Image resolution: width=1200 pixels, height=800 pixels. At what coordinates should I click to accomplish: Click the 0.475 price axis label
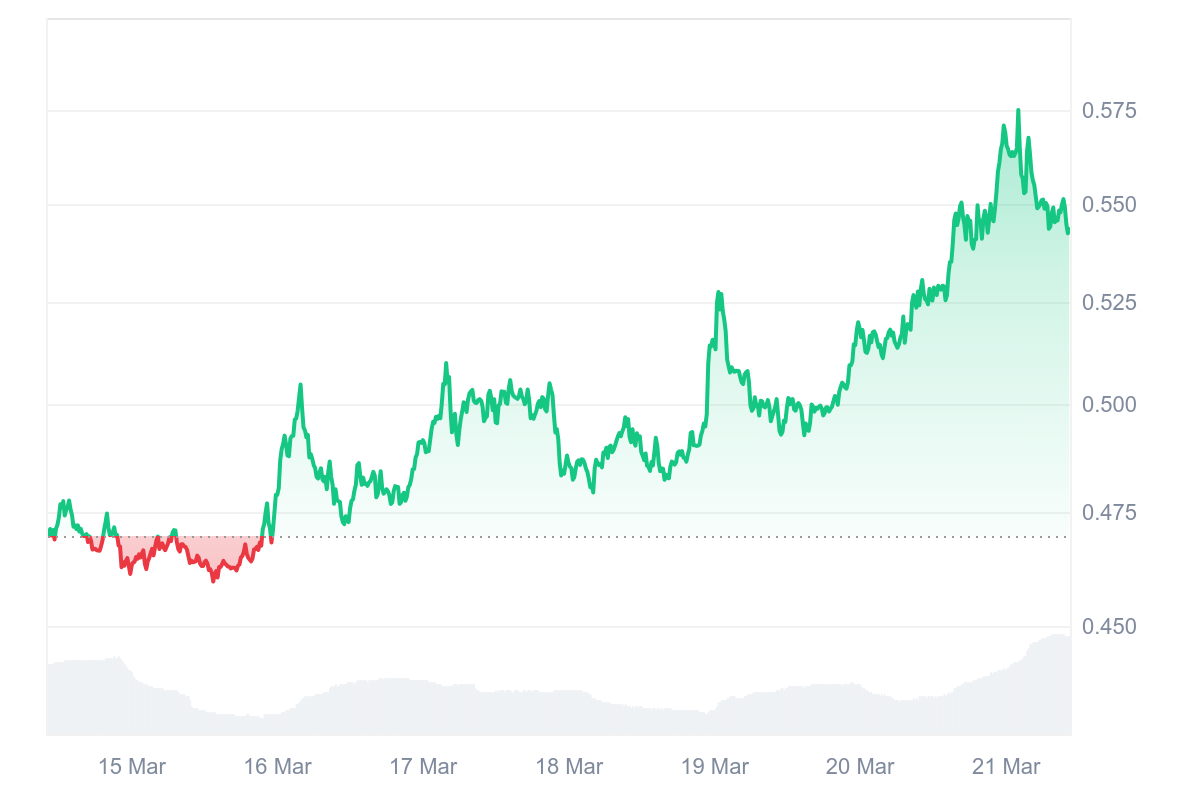point(1109,513)
